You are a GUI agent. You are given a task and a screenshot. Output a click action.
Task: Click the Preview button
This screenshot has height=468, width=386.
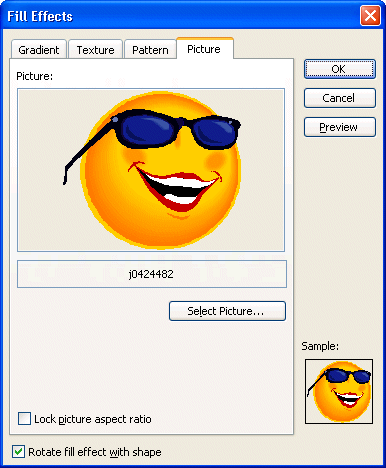340,127
